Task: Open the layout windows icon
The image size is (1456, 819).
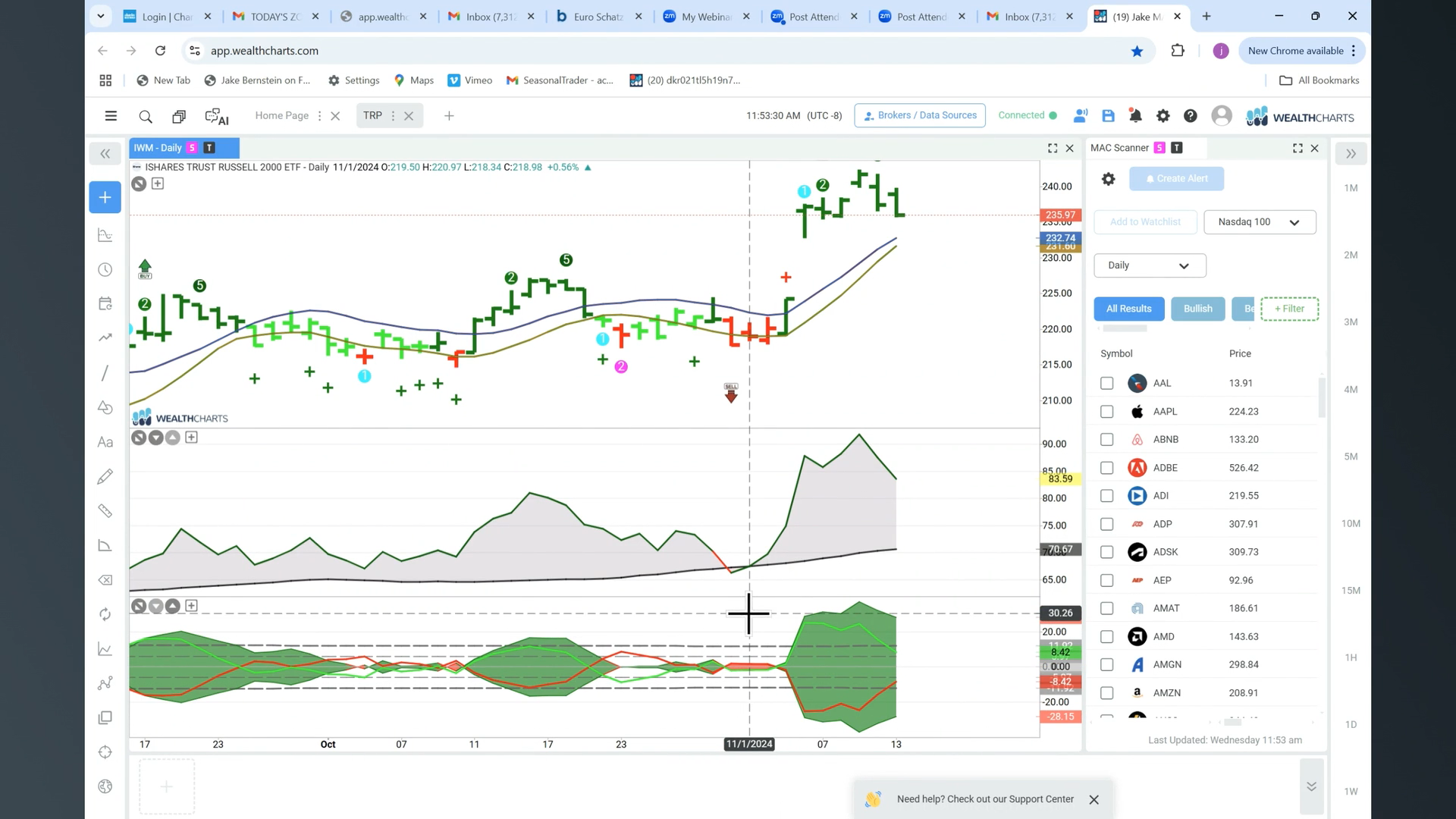Action: [x=179, y=116]
